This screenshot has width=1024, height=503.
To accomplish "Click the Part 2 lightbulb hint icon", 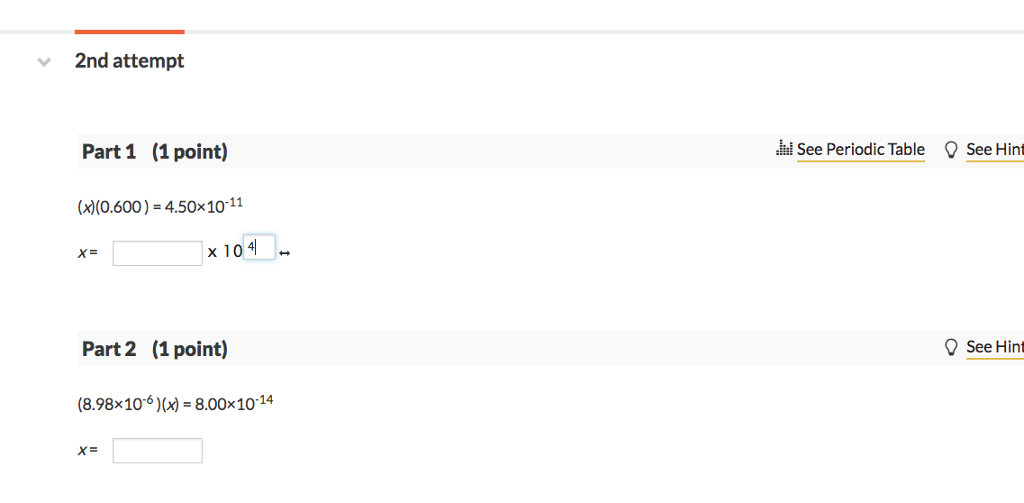I will pos(951,347).
